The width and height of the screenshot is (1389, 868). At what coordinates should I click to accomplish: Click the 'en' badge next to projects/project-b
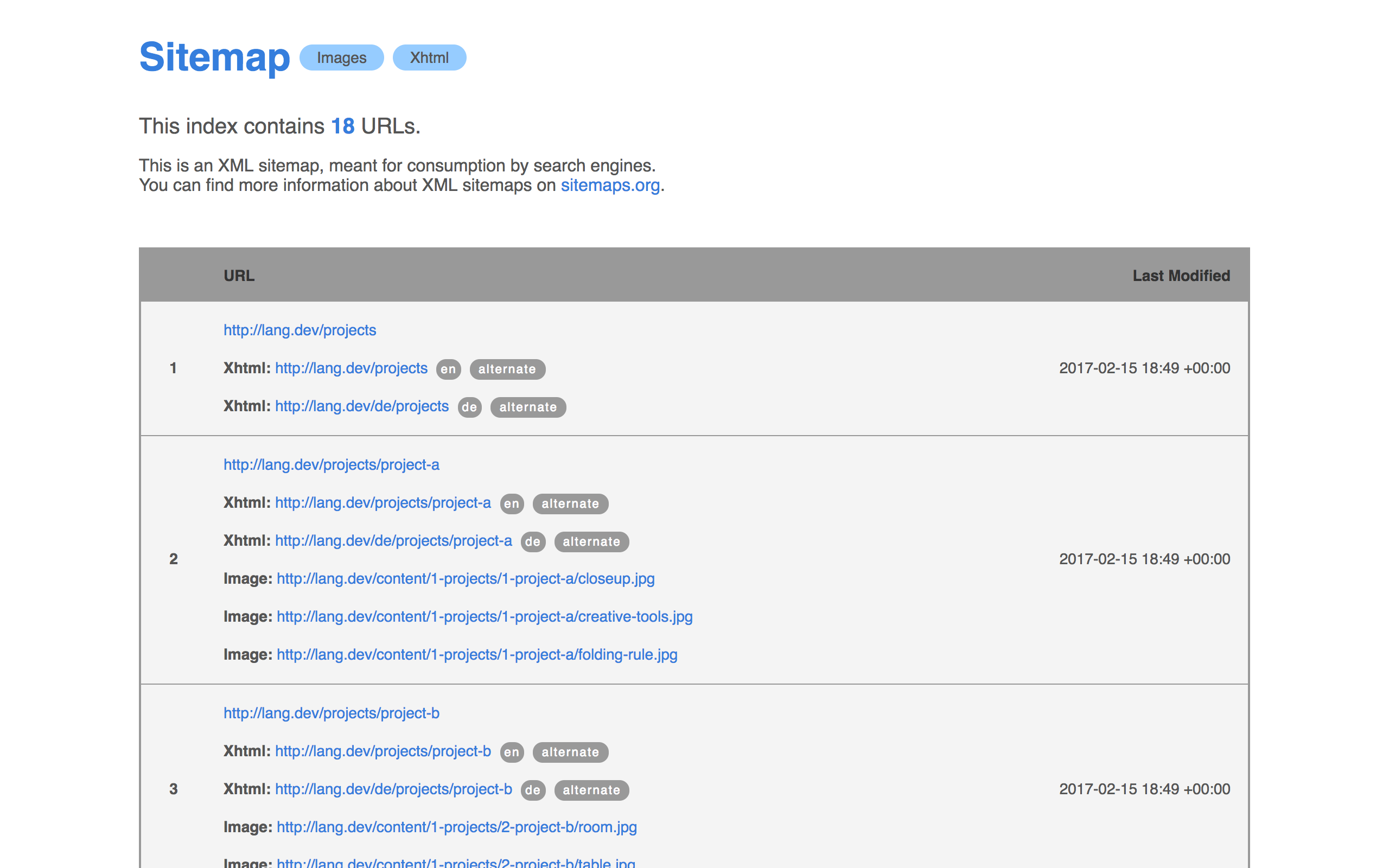[x=512, y=752]
